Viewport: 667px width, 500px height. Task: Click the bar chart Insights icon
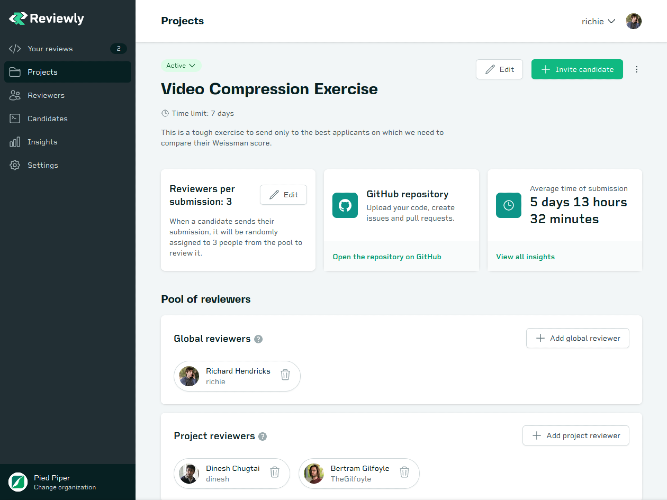click(15, 142)
